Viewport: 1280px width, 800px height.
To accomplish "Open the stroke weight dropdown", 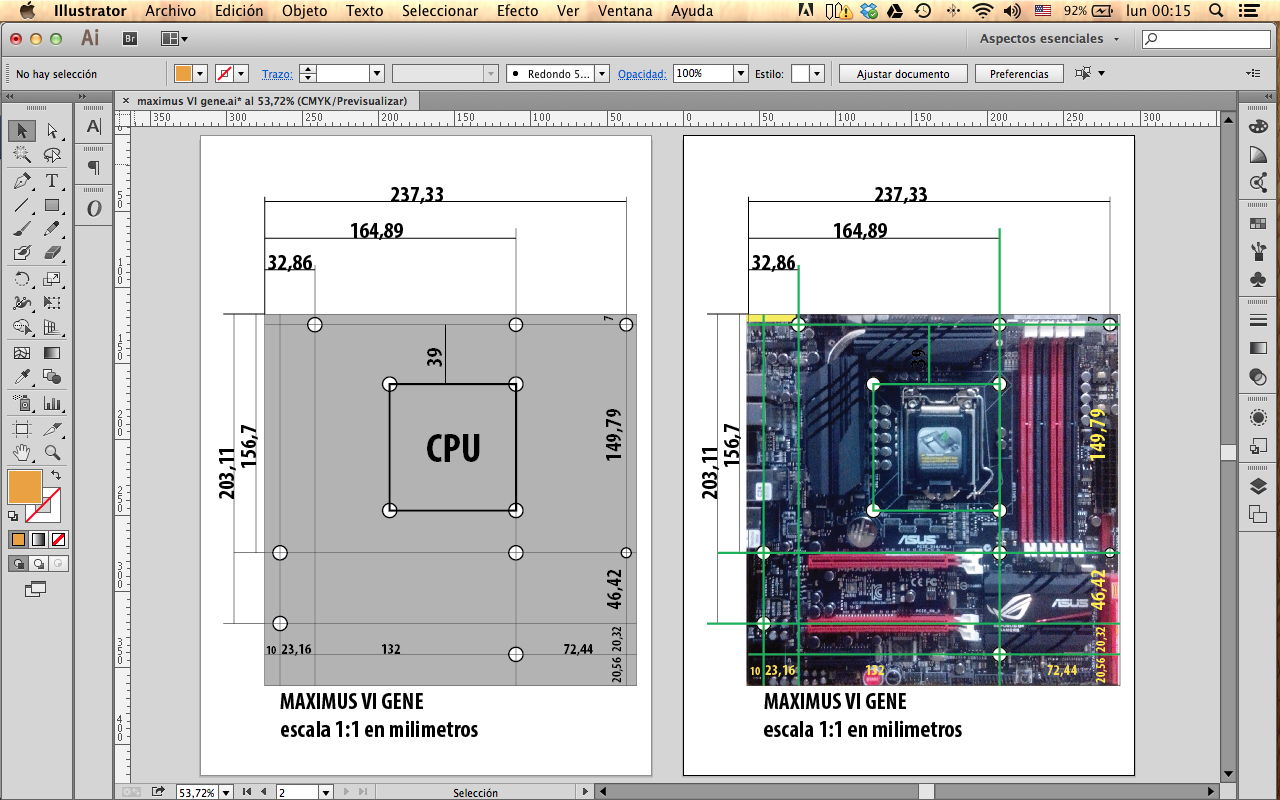I will tap(377, 74).
